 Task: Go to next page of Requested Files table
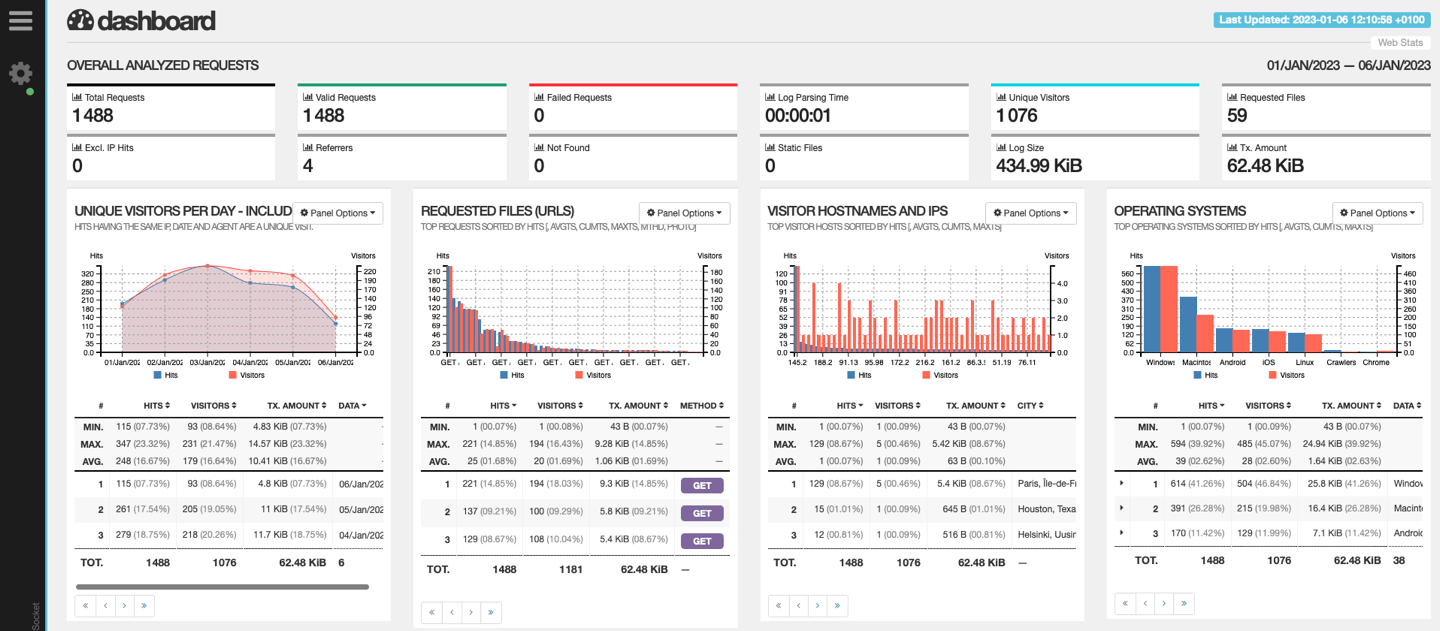pyautogui.click(x=471, y=612)
